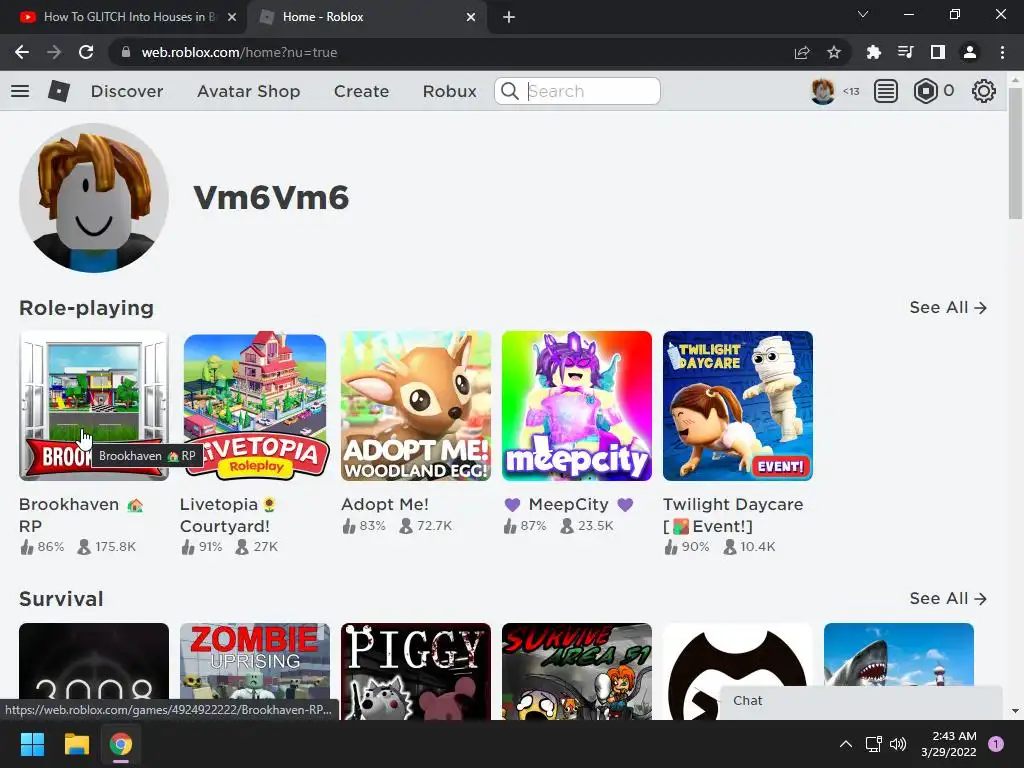
Task: Open the volume speaker tray icon
Action: pos(899,744)
